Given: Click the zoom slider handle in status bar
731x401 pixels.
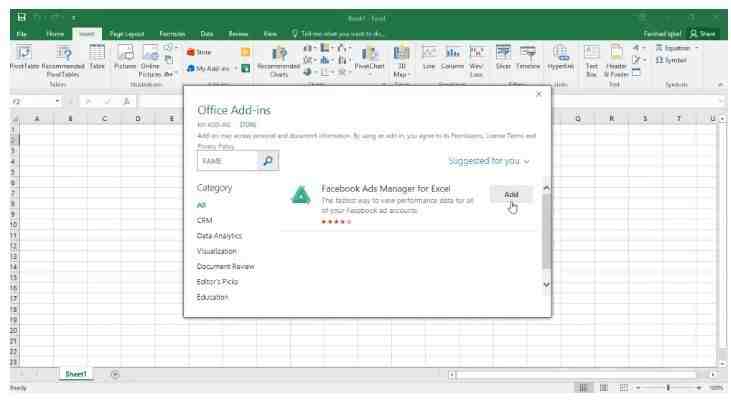Looking at the screenshot, I should [x=668, y=388].
